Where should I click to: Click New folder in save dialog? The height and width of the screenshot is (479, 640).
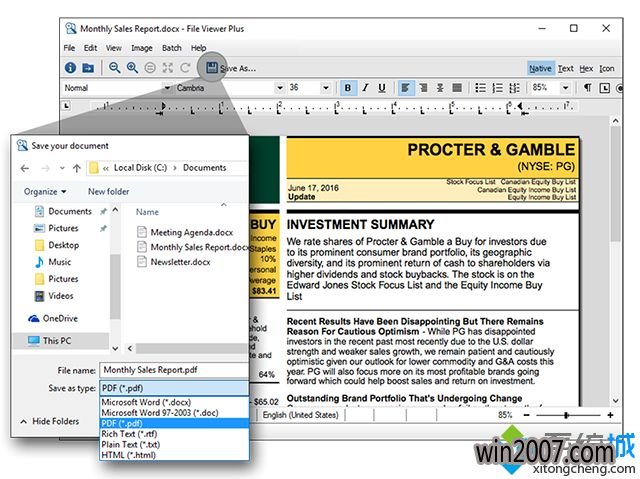click(x=109, y=191)
